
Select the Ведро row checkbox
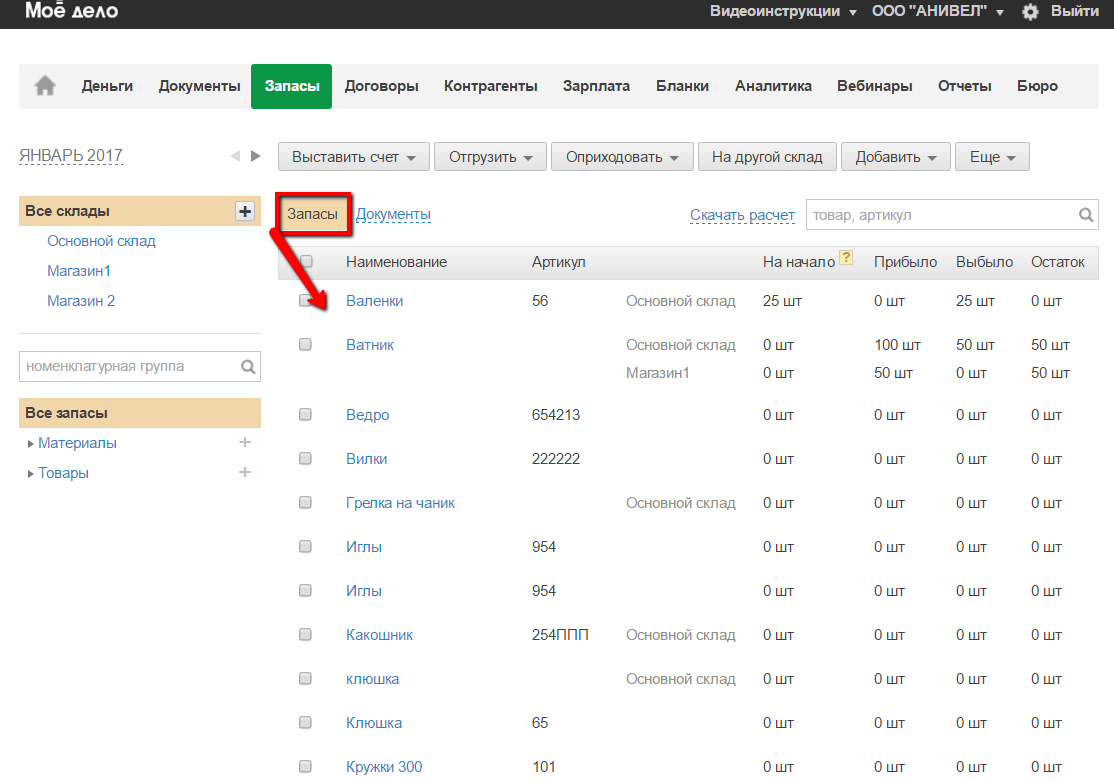click(x=306, y=414)
